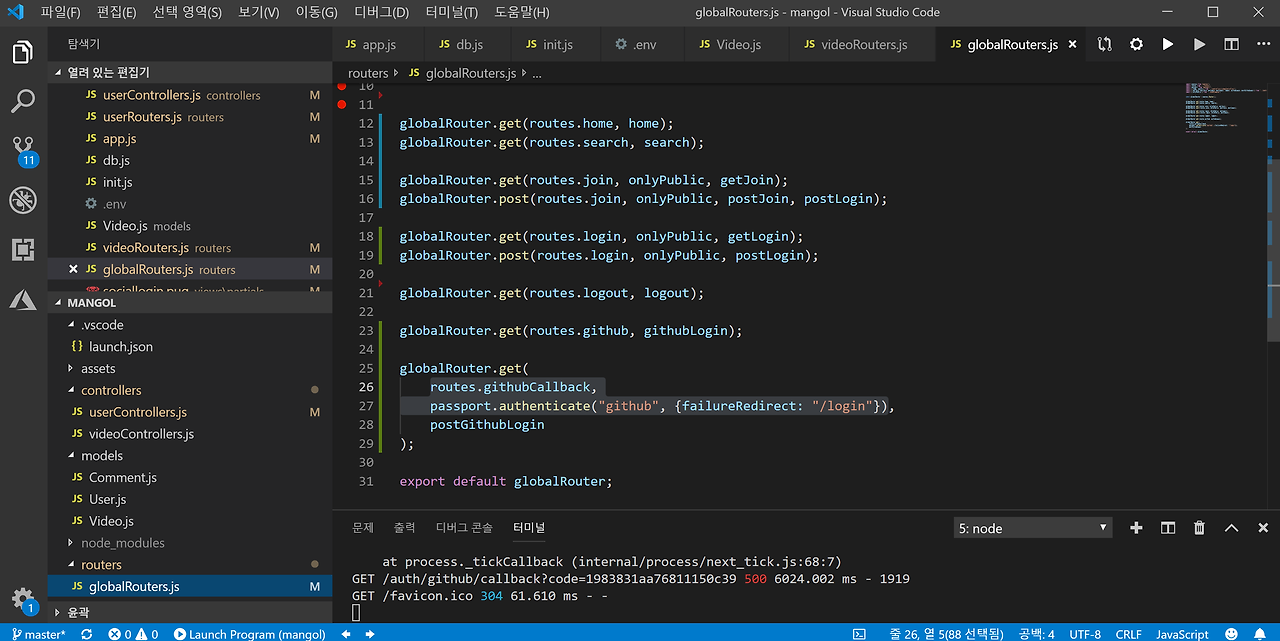Click the split editor icon
The image size is (1280, 641).
[x=1231, y=45]
